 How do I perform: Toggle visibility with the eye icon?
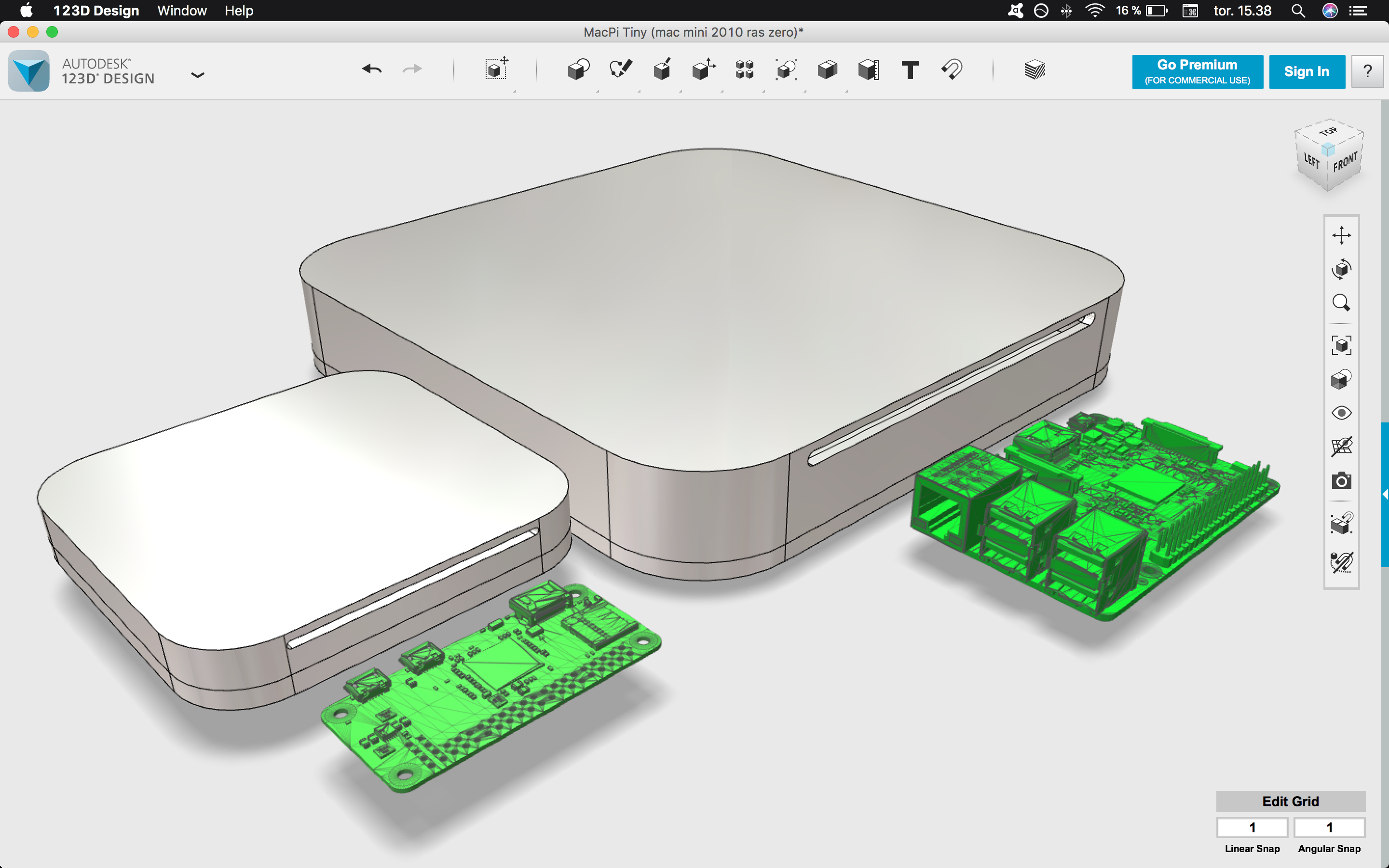(x=1341, y=413)
